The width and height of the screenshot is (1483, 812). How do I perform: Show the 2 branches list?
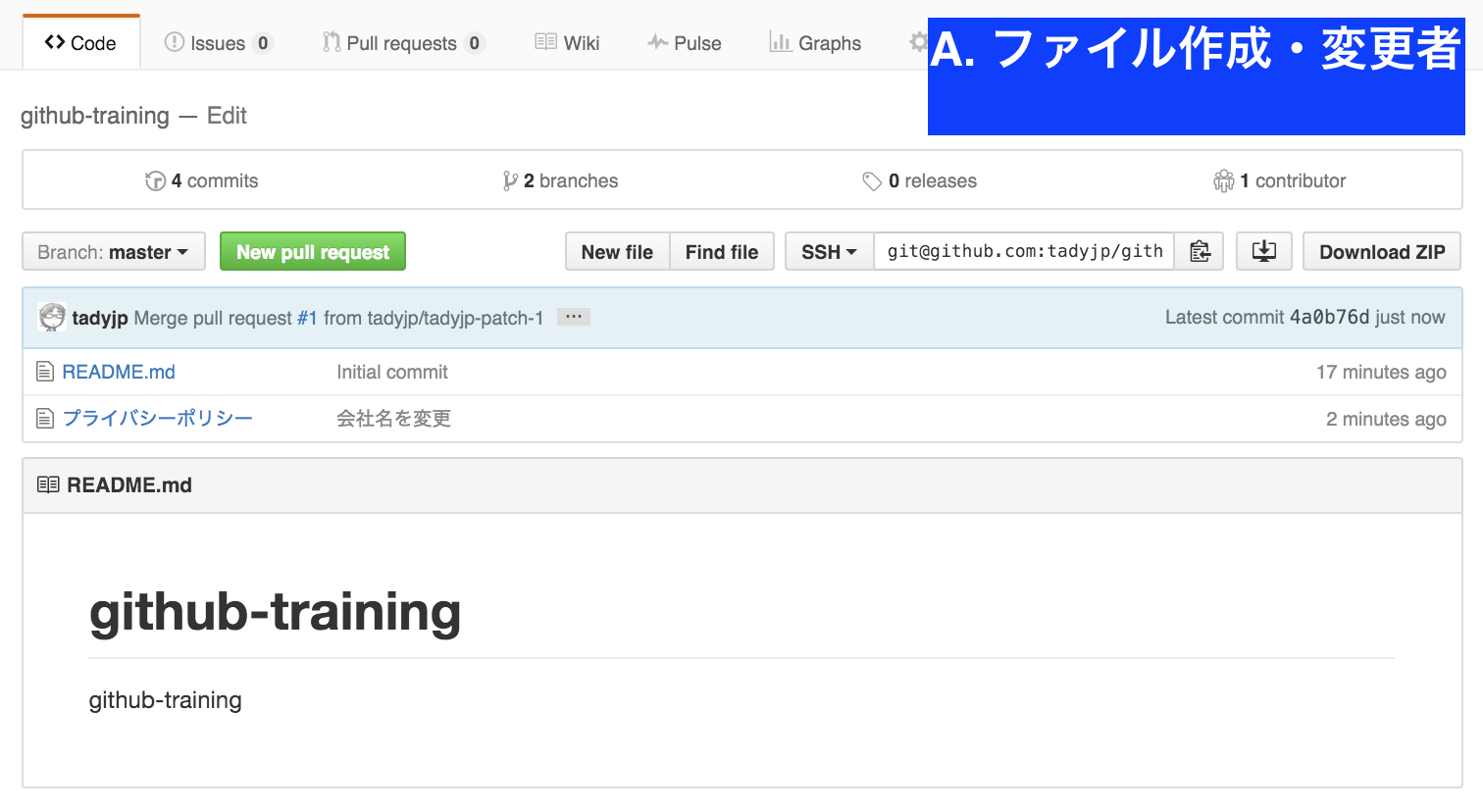(x=560, y=180)
